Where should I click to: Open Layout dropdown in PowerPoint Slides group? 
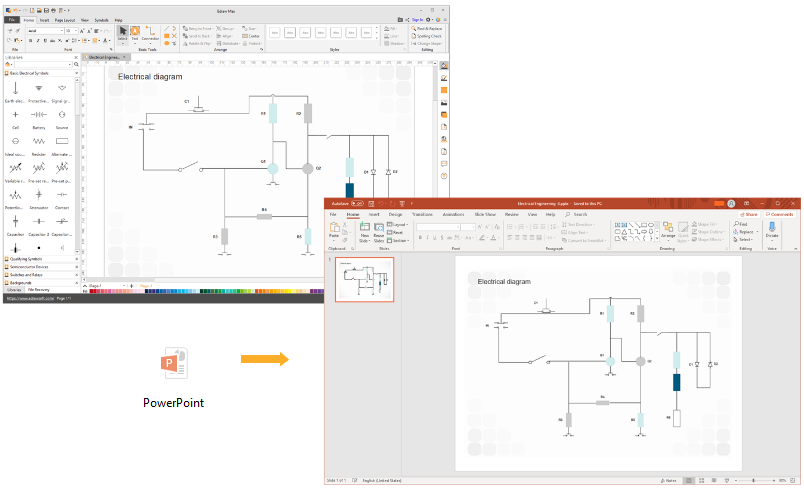(398, 224)
